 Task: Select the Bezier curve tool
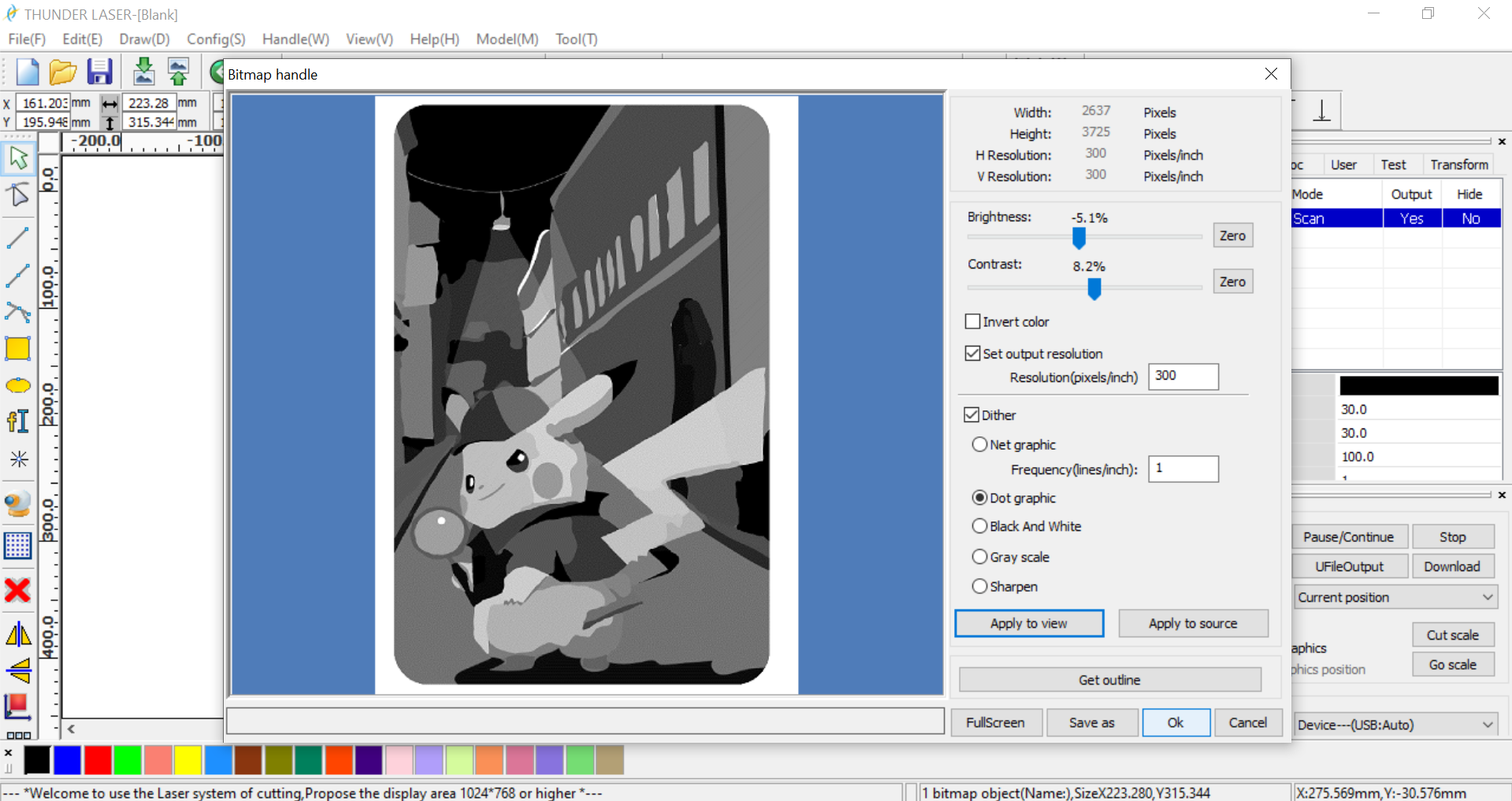tap(18, 312)
